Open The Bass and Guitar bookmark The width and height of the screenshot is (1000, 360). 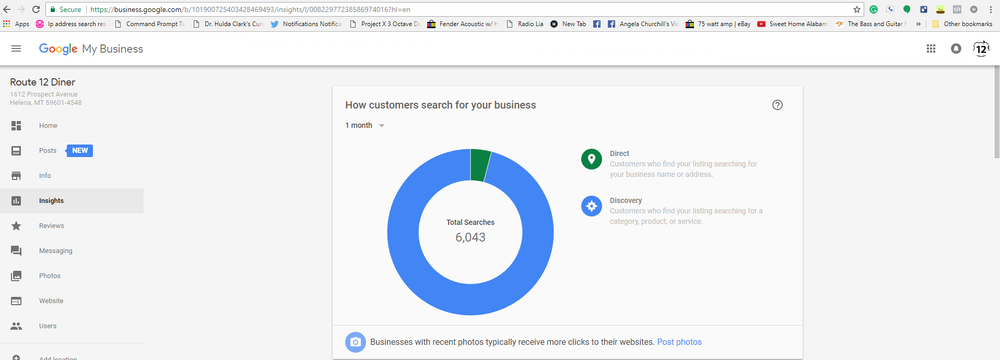pos(872,24)
